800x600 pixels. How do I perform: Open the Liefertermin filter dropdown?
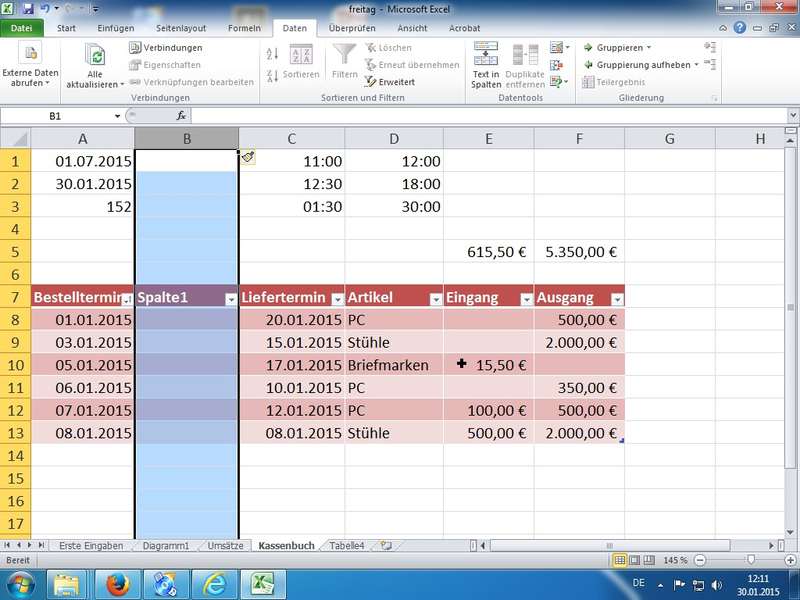(x=336, y=299)
